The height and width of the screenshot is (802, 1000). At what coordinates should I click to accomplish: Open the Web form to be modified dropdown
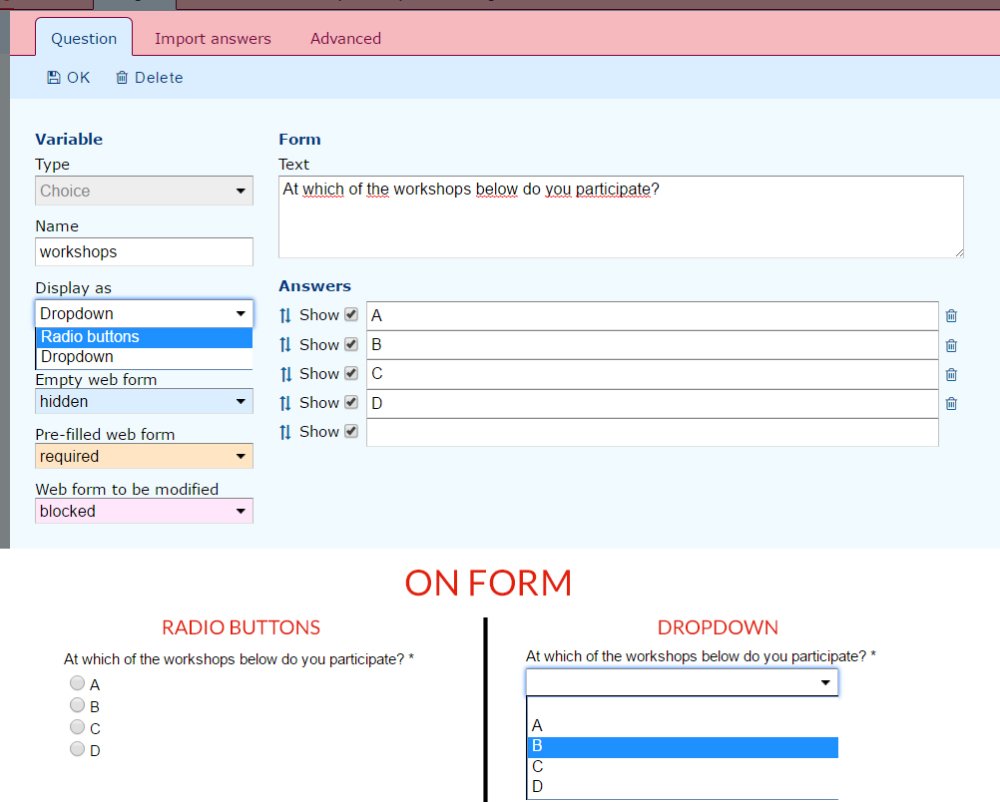point(144,511)
